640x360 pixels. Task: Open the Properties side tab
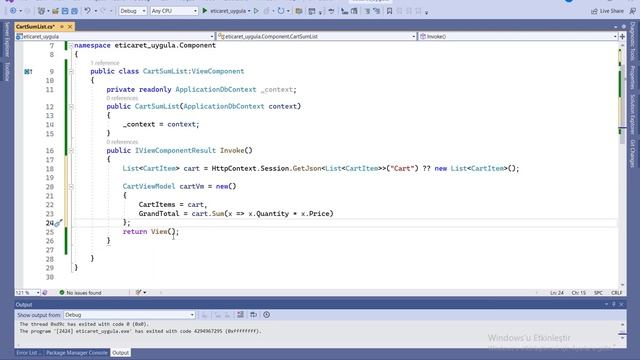633,78
